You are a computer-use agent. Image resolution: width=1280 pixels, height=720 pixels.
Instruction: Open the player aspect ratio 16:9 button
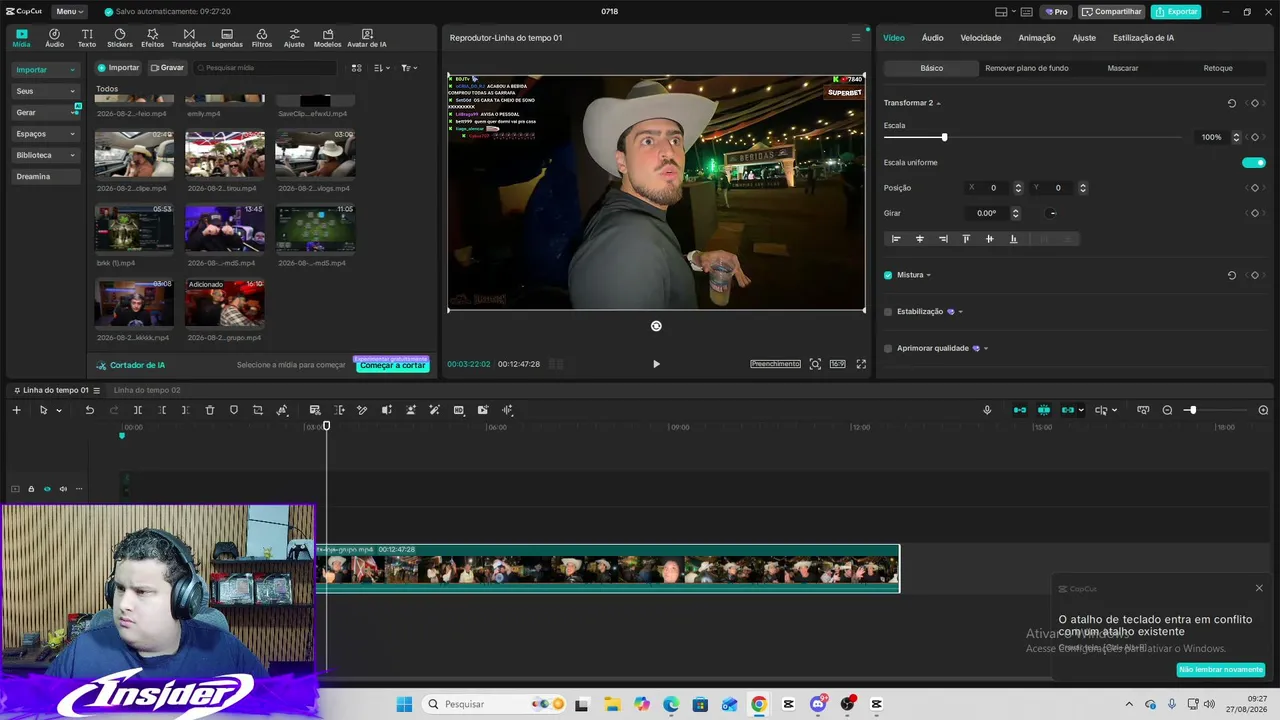pyautogui.click(x=837, y=364)
